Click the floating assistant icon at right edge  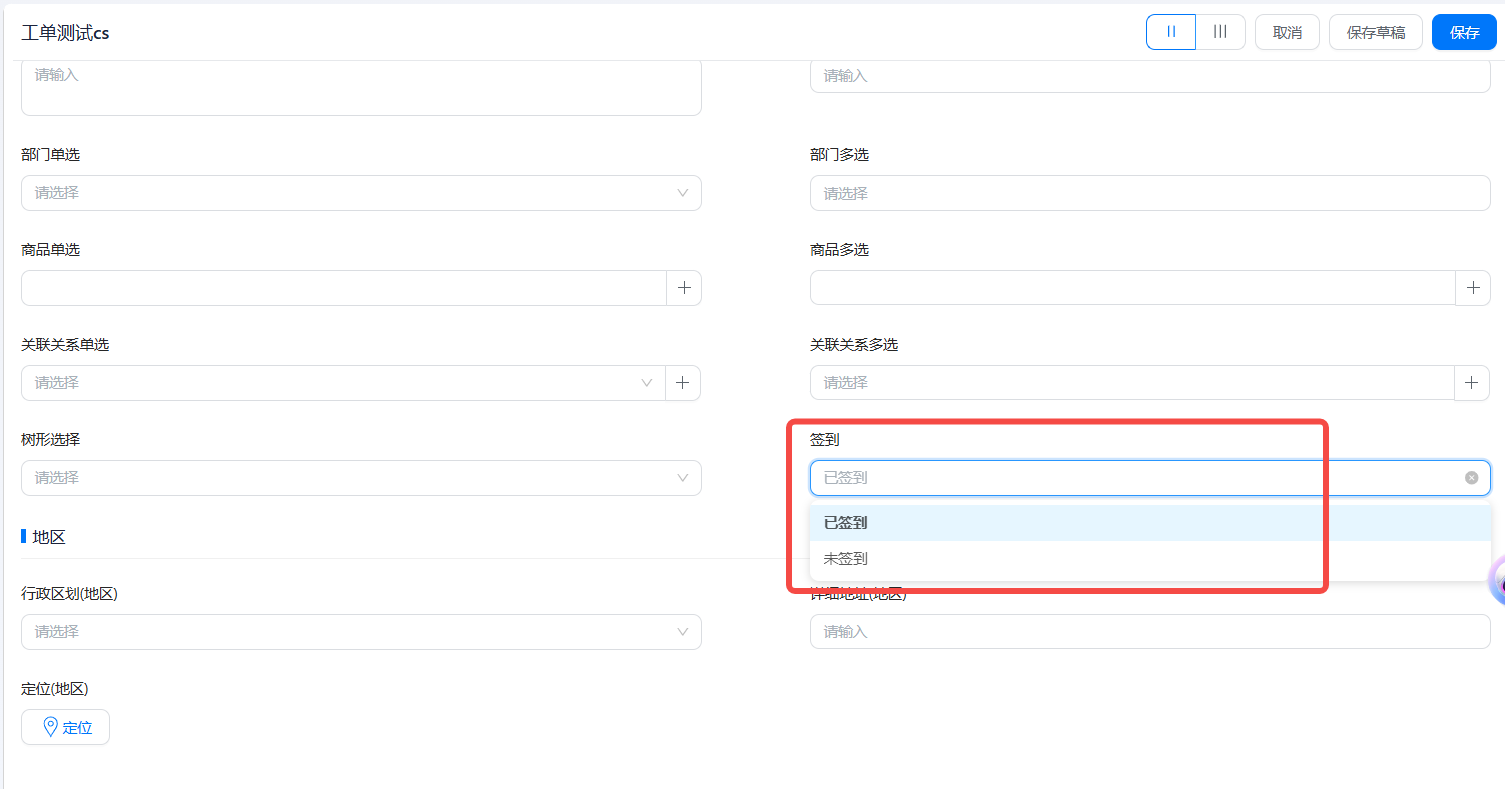coord(1497,580)
